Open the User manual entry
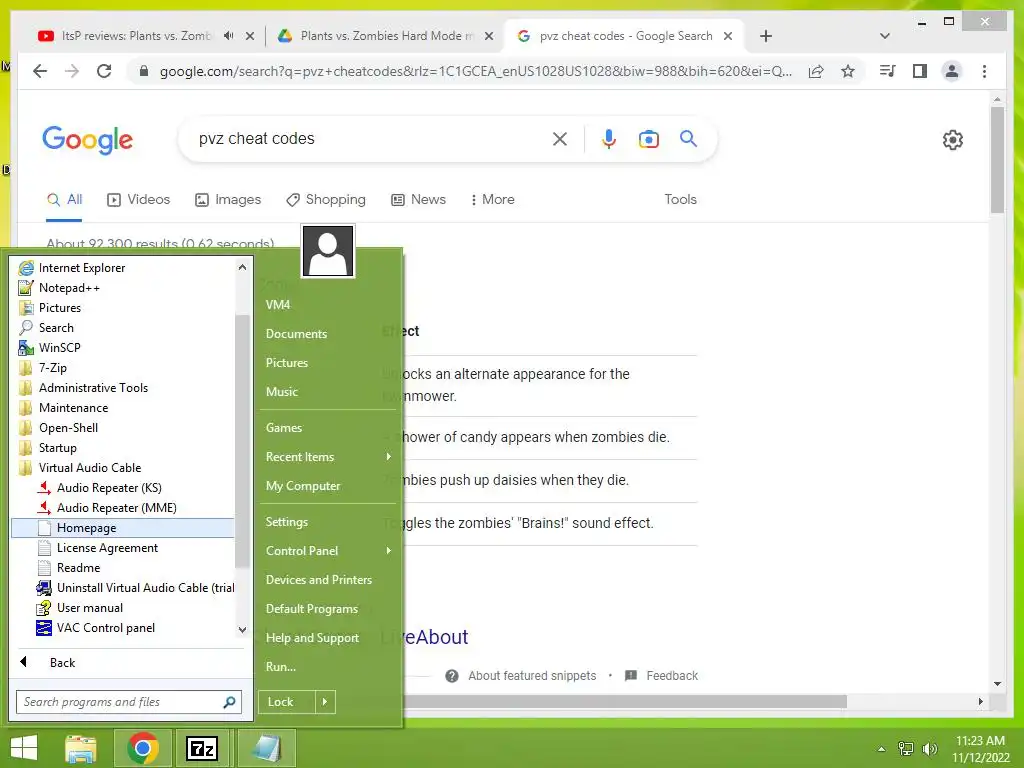The width and height of the screenshot is (1024, 768). point(123,608)
